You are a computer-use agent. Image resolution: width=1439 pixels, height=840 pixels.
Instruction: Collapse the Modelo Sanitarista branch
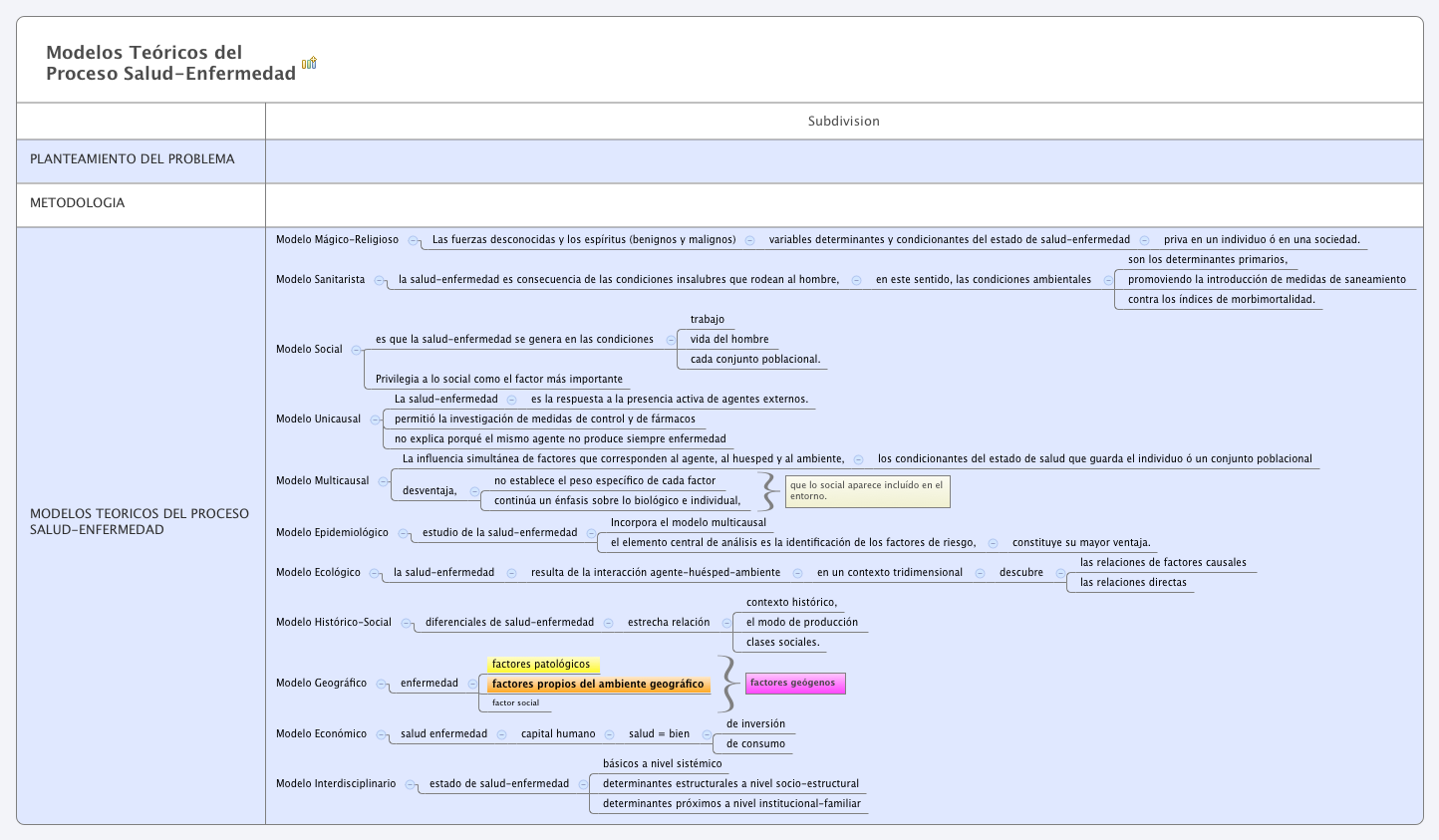[379, 280]
